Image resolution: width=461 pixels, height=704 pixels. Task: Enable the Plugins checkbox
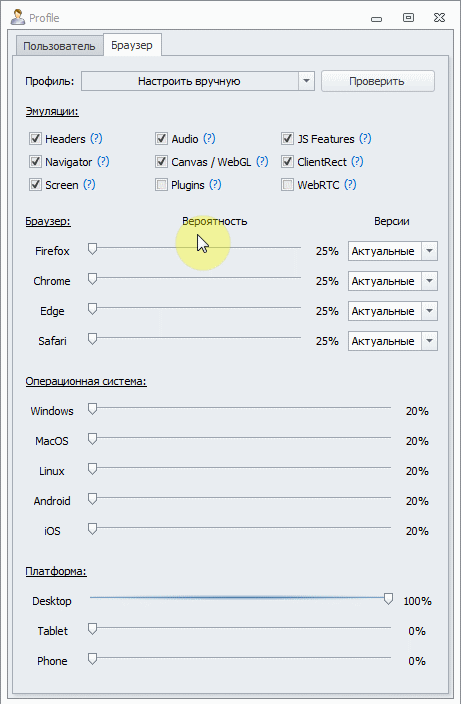coord(161,185)
